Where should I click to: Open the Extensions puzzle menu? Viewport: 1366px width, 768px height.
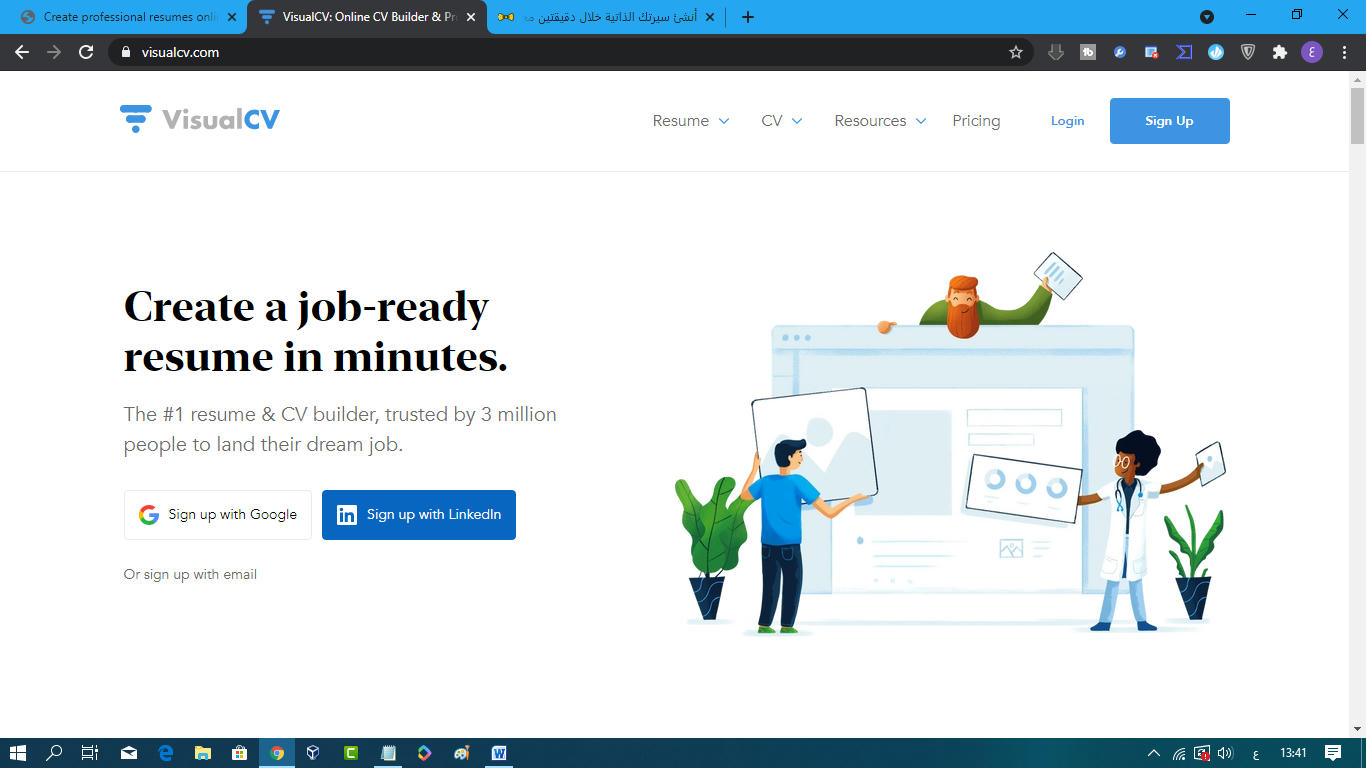[x=1280, y=52]
